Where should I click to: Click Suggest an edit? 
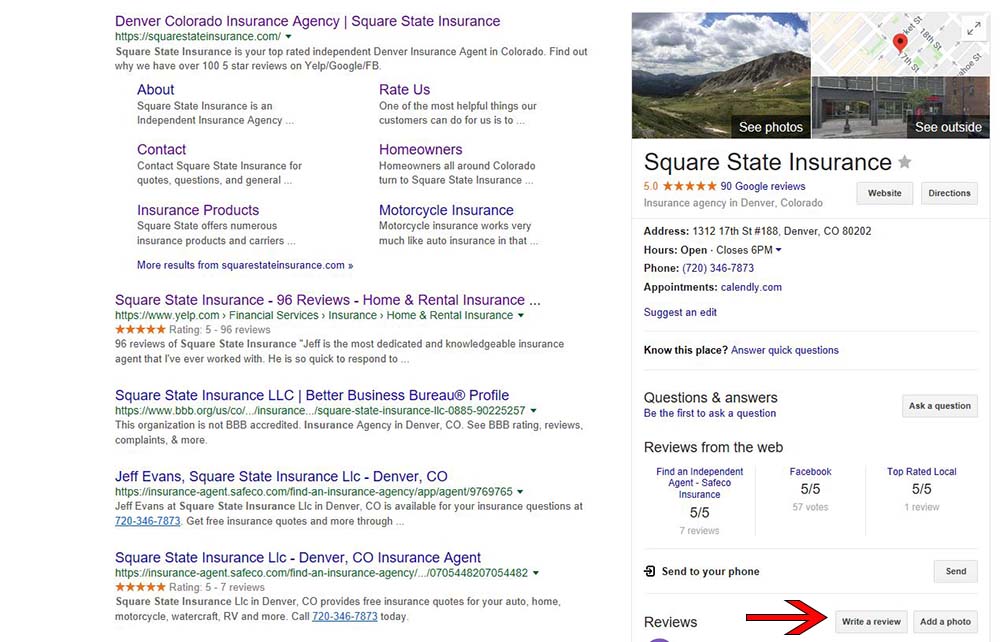(x=680, y=312)
